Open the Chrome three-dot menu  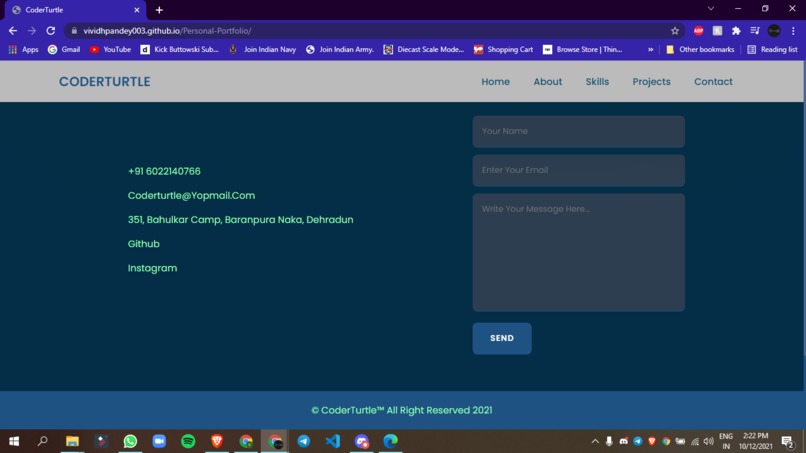tap(793, 31)
